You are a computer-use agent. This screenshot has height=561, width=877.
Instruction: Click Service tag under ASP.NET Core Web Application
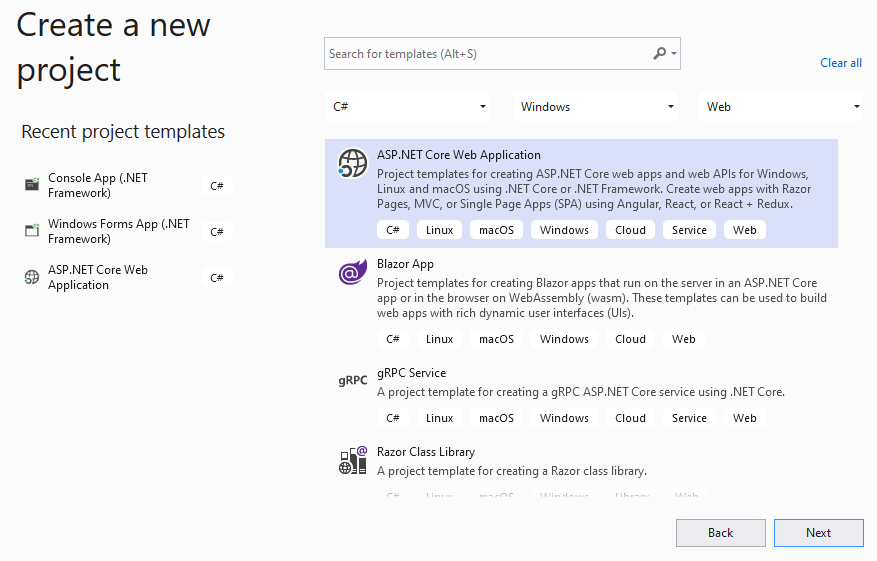[689, 230]
